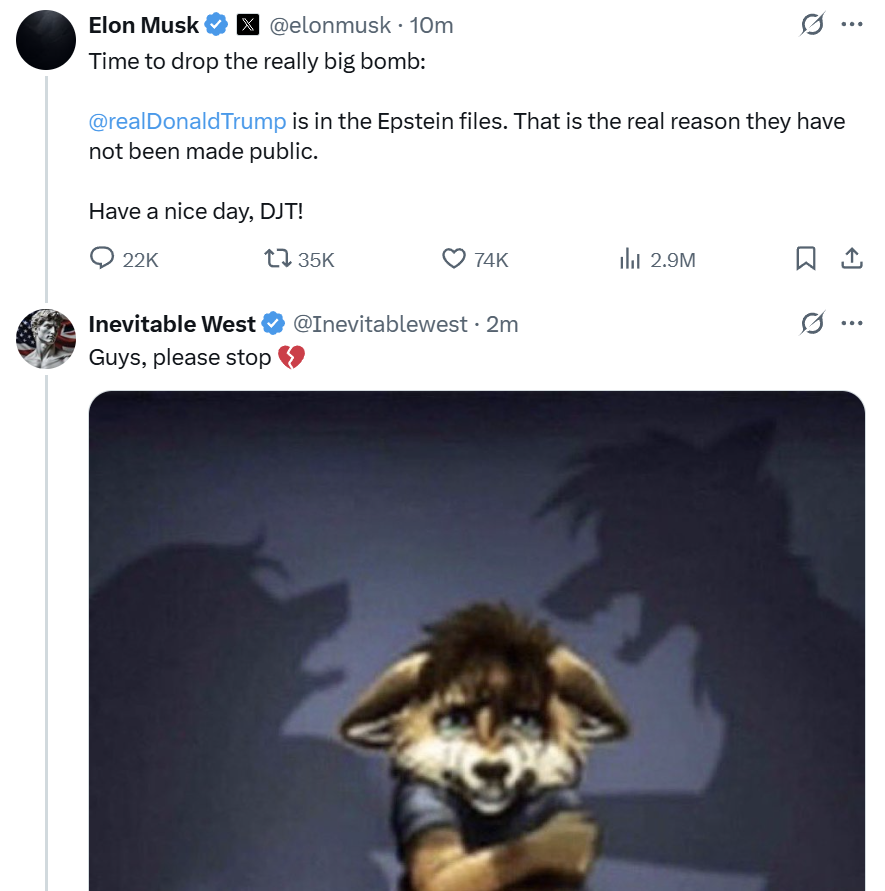Image resolution: width=885 pixels, height=891 pixels.
Task: Click the X affiliation badge beside Elon's name
Action: tap(248, 25)
